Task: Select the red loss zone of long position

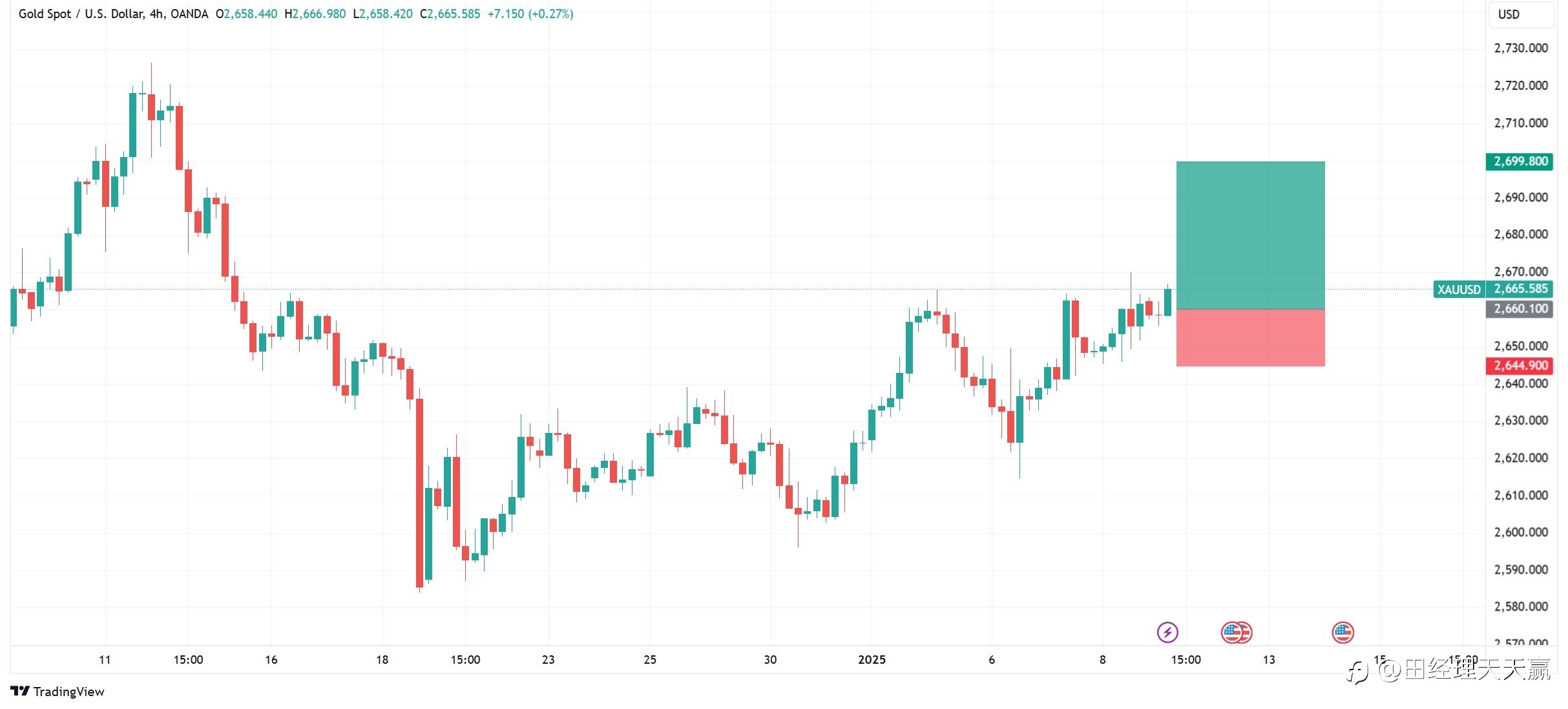Action: coord(1250,337)
